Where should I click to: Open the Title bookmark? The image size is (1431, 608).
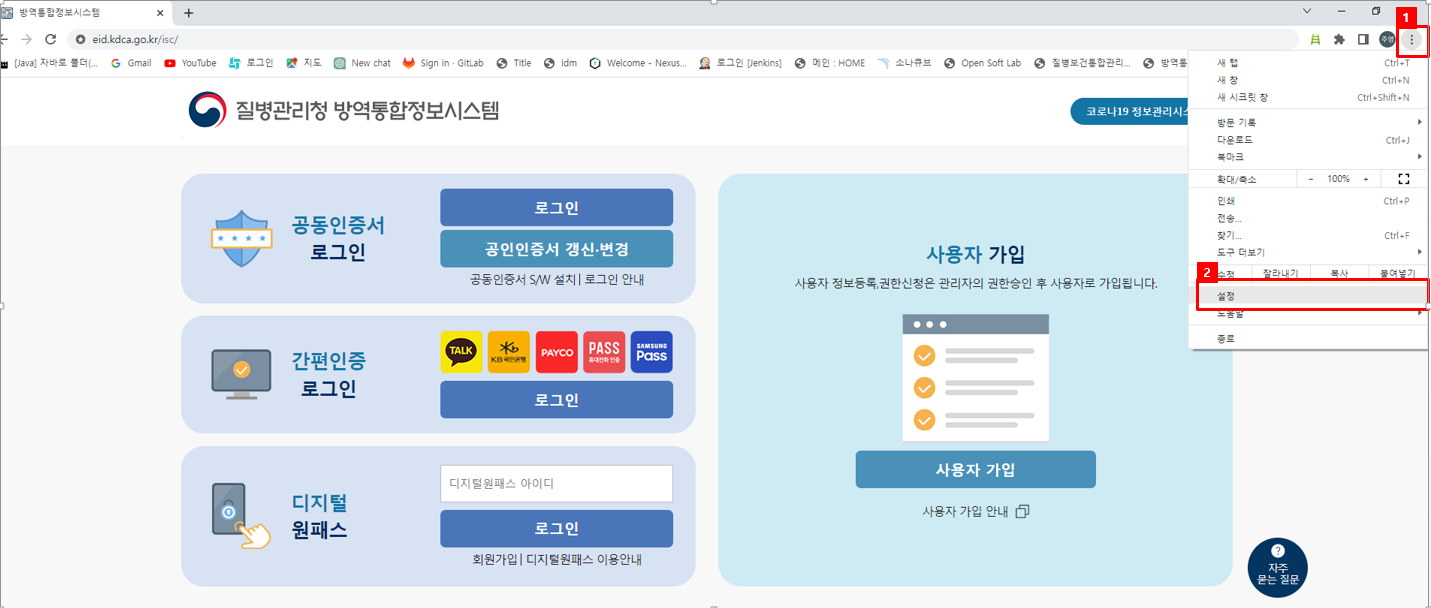click(x=514, y=63)
